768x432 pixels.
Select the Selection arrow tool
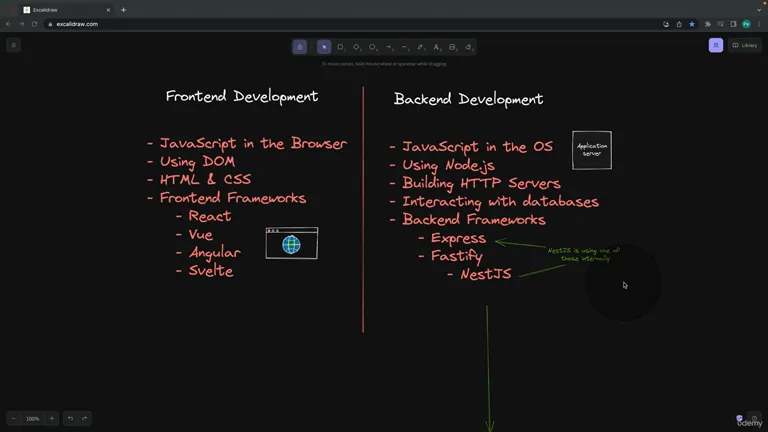pos(324,47)
